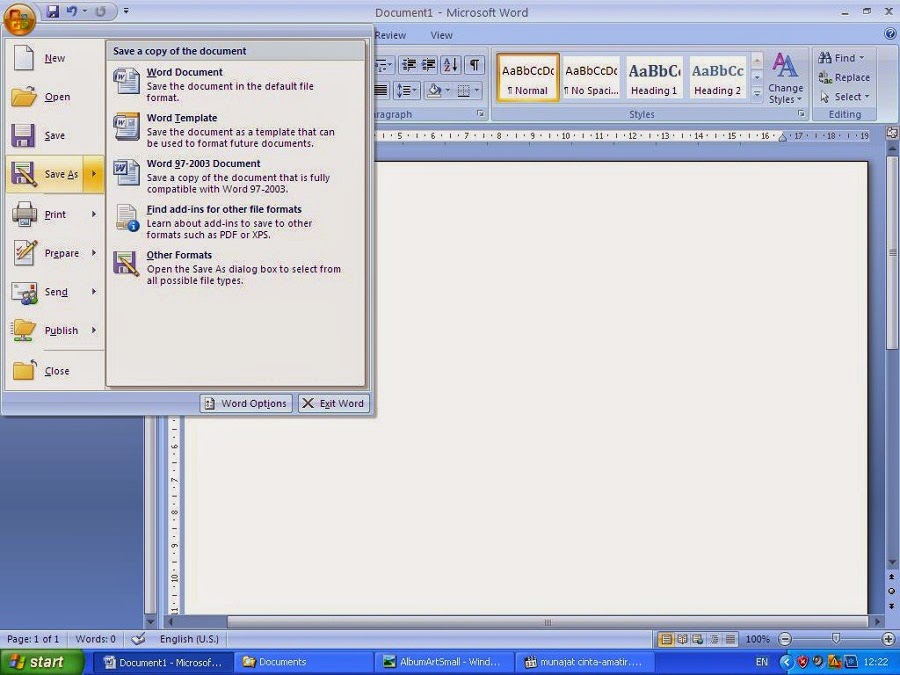This screenshot has height=675, width=900.
Task: Click Find add-ins for other file formats
Action: coord(235,222)
